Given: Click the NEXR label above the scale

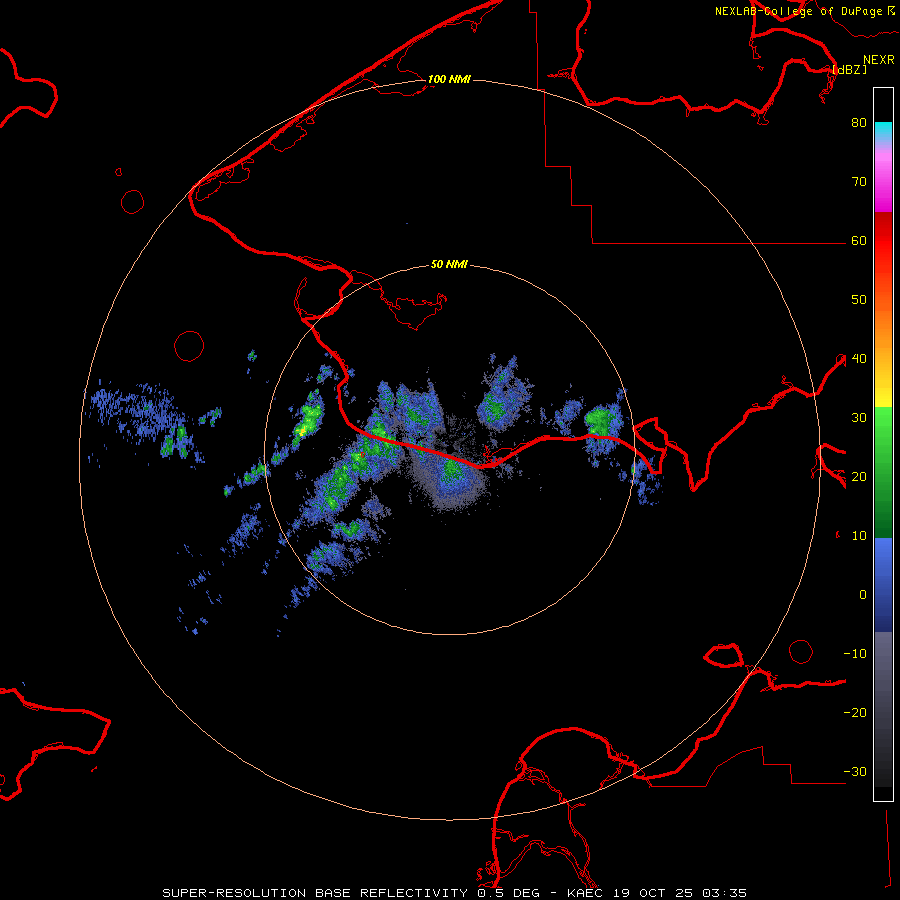Looking at the screenshot, I should click(878, 60).
